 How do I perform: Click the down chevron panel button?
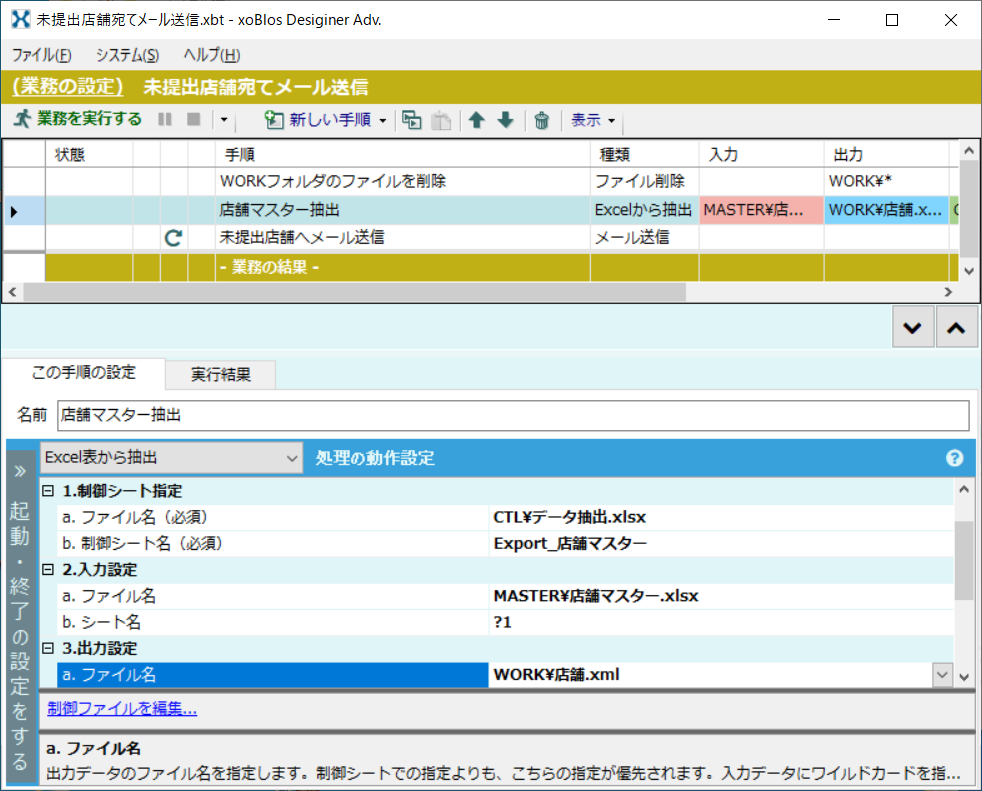pyautogui.click(x=912, y=327)
